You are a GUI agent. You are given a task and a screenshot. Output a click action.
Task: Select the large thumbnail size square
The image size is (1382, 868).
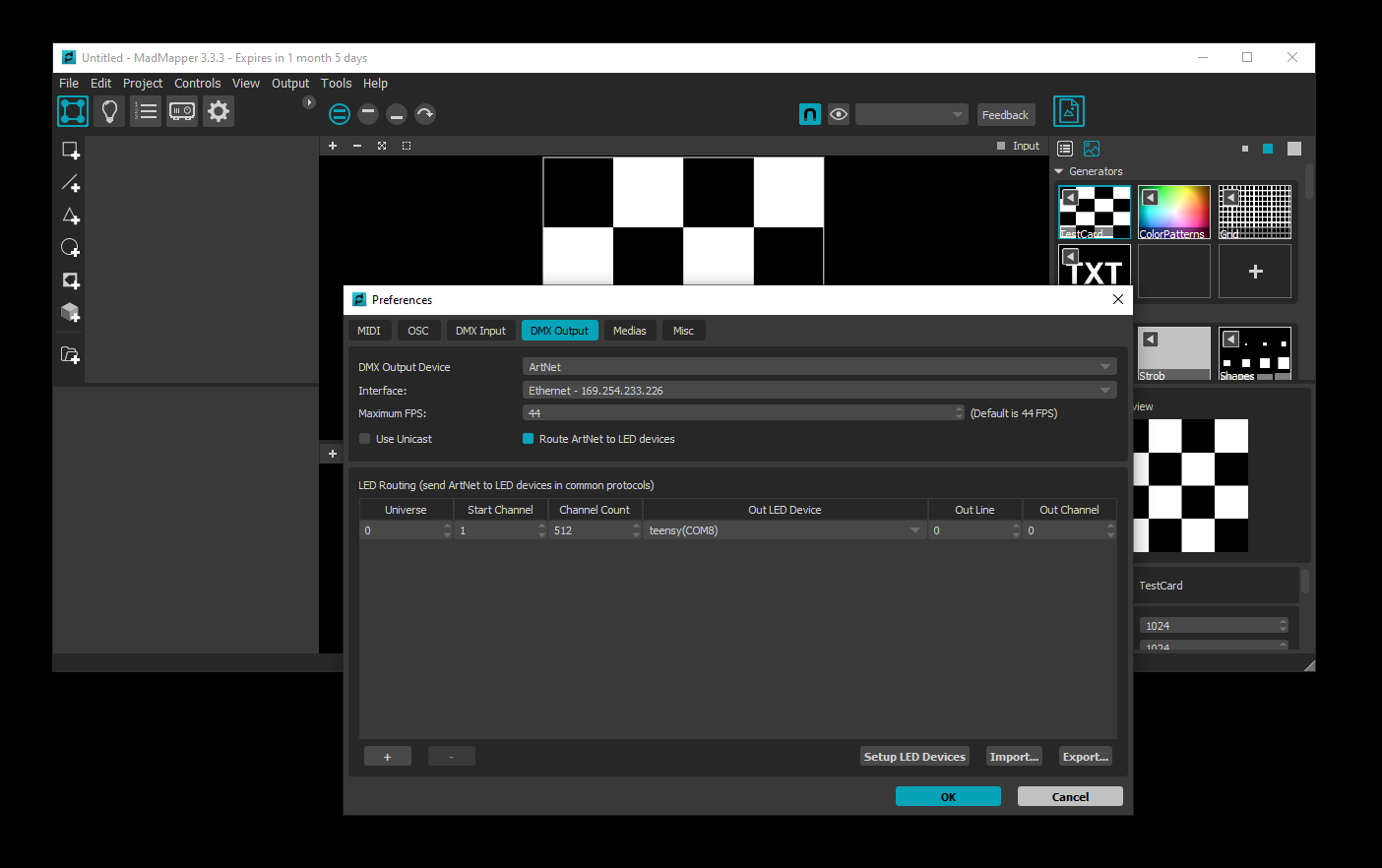pyautogui.click(x=1294, y=149)
